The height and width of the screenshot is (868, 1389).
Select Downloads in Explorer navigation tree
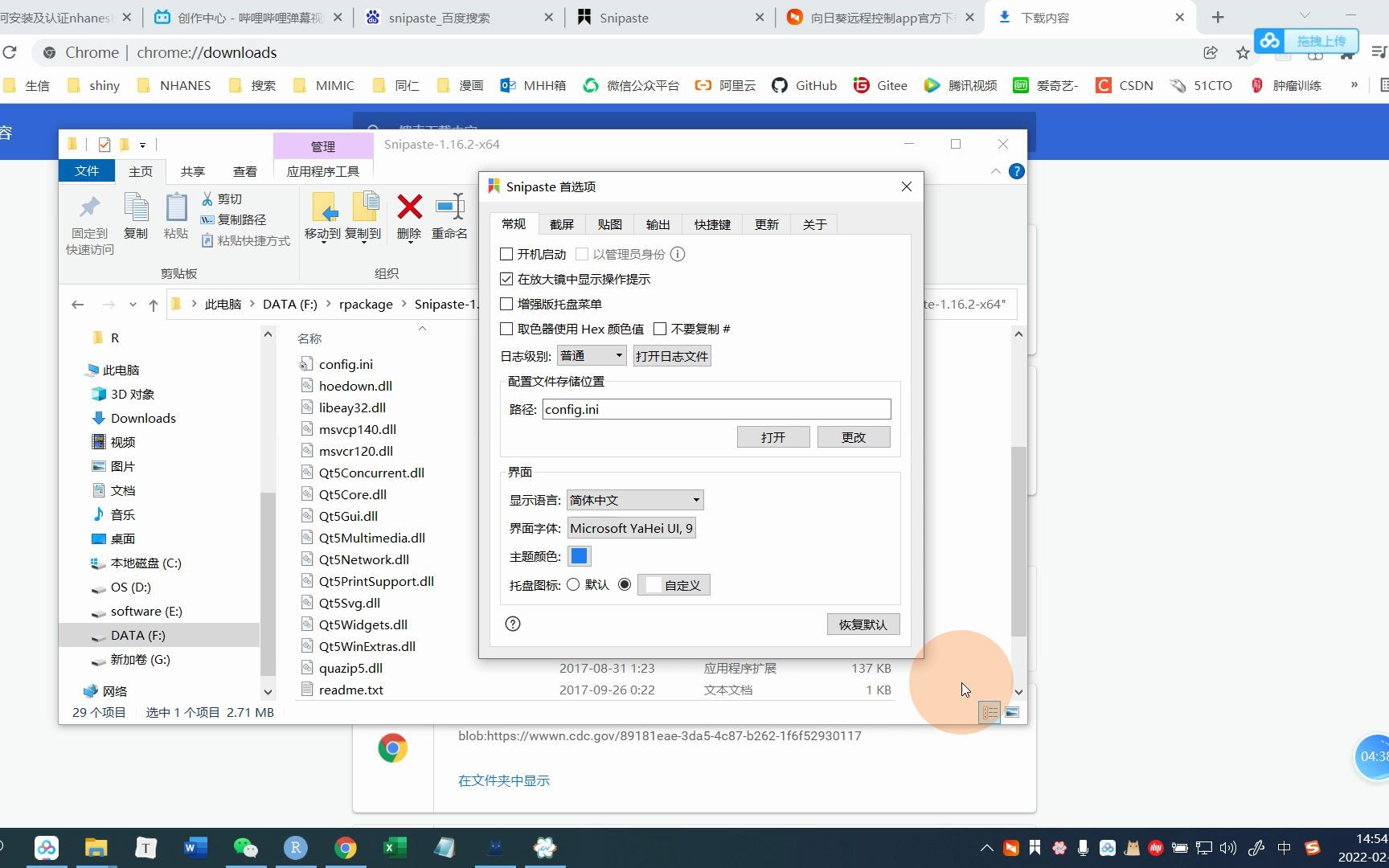[143, 418]
